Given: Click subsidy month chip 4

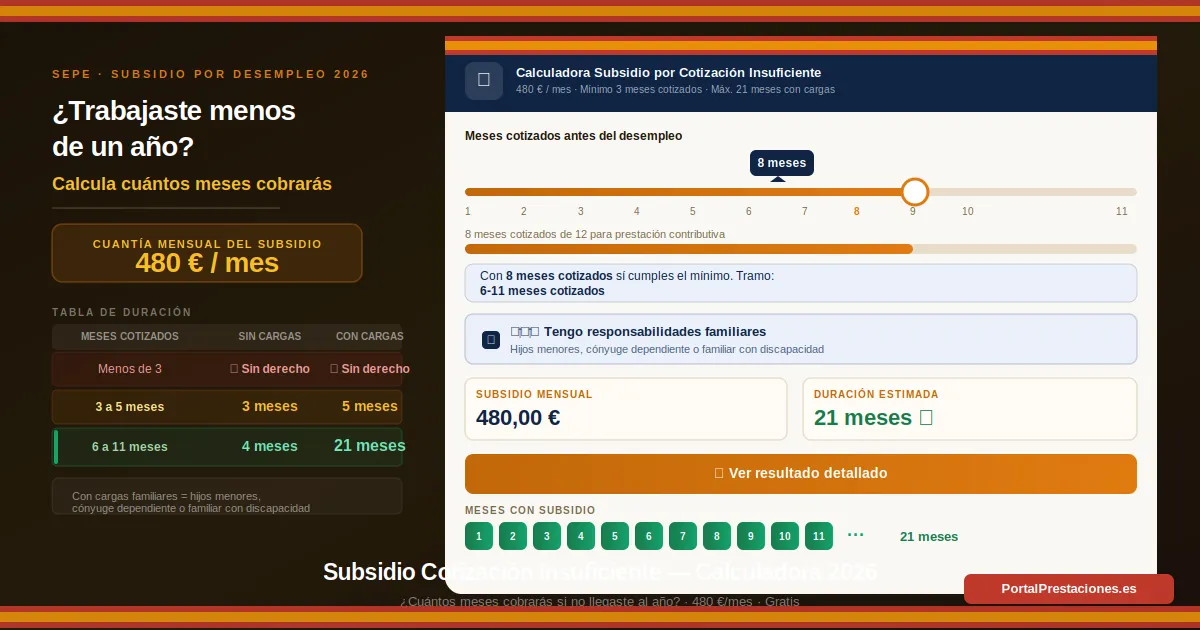Looking at the screenshot, I should pyautogui.click(x=581, y=536).
